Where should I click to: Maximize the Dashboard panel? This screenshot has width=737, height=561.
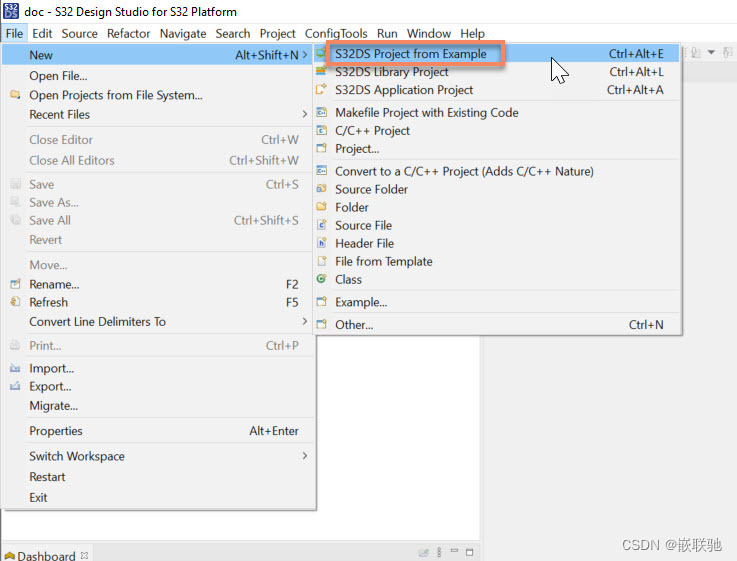click(x=469, y=552)
